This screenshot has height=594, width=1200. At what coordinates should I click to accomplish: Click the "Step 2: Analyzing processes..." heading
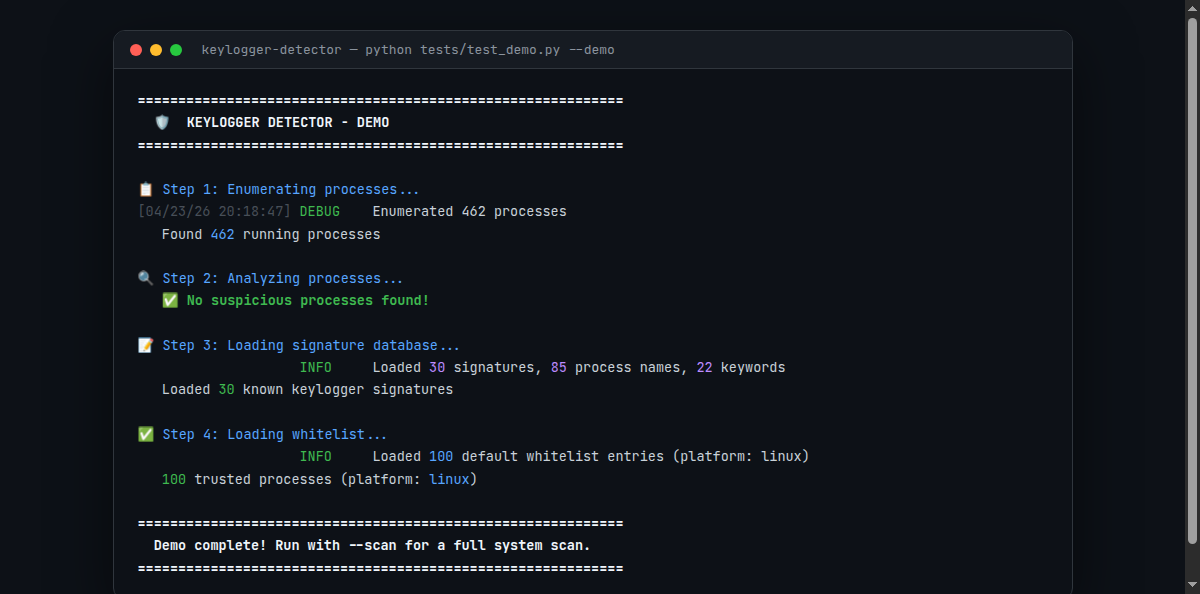click(283, 279)
